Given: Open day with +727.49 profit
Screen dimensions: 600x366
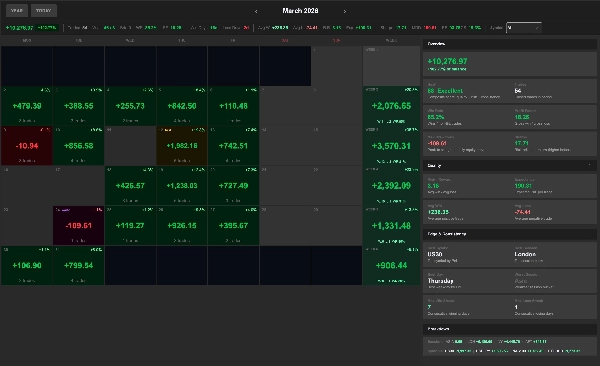Looking at the screenshot, I should click(233, 186).
